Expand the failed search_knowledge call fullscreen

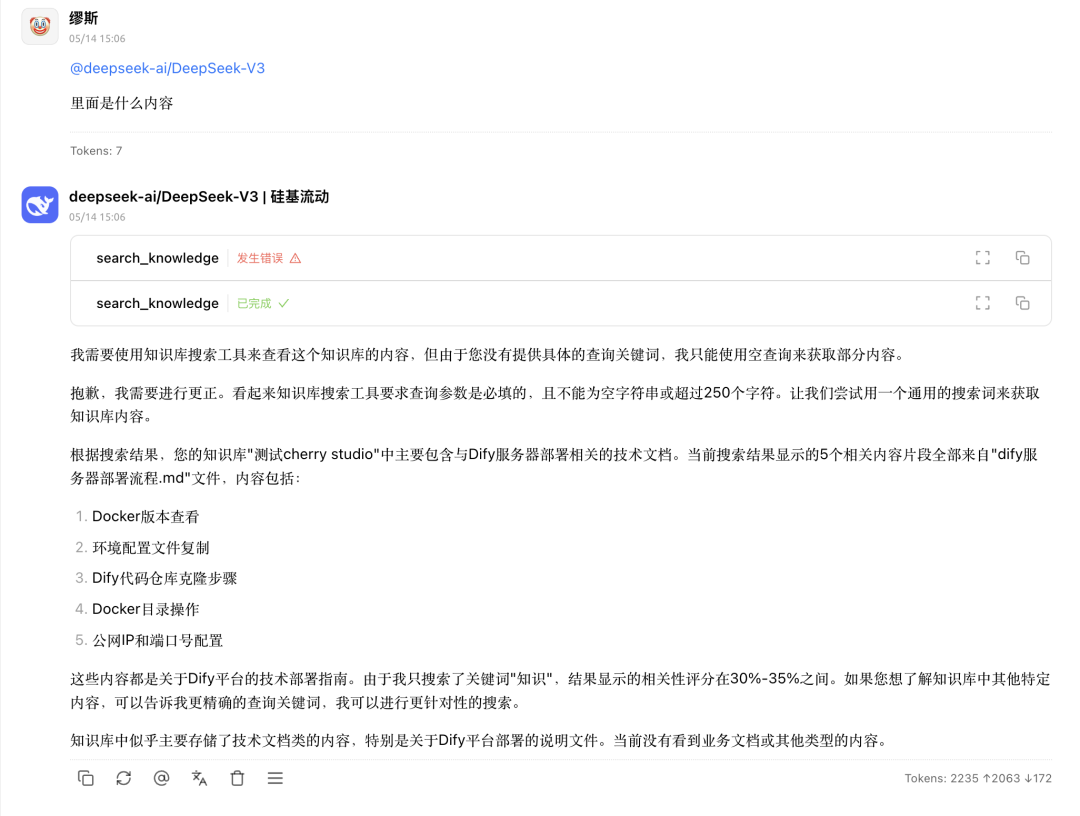982,258
